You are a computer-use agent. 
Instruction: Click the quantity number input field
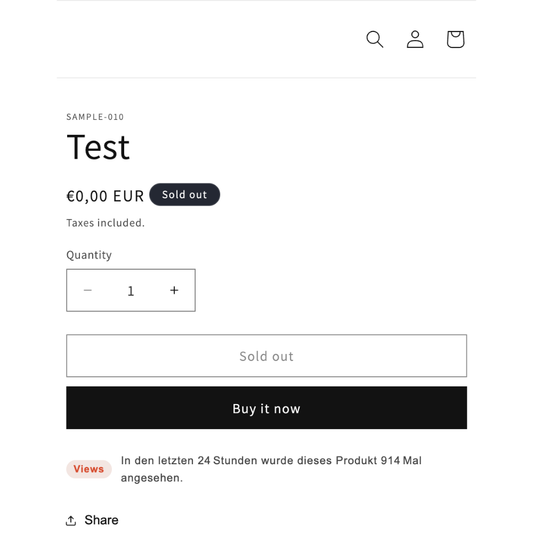click(131, 291)
